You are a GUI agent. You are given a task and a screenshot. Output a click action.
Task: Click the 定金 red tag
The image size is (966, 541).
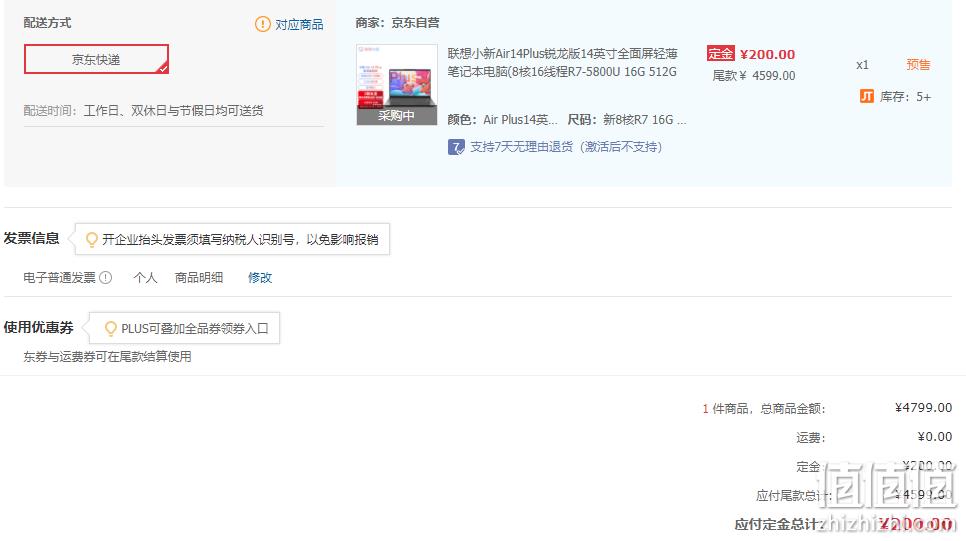pyautogui.click(x=720, y=54)
